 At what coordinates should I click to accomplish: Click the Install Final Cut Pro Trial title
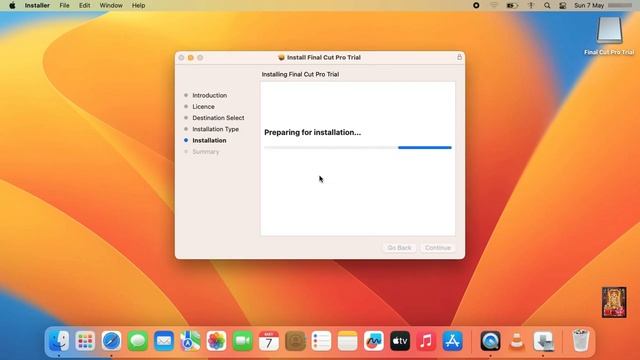click(x=324, y=57)
